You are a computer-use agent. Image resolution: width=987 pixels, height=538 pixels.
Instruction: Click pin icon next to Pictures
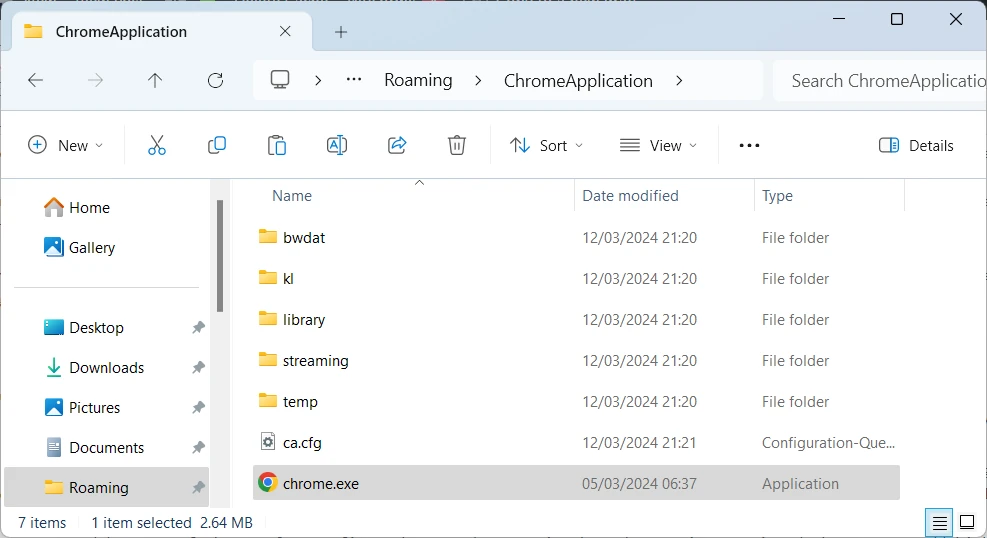[198, 407]
